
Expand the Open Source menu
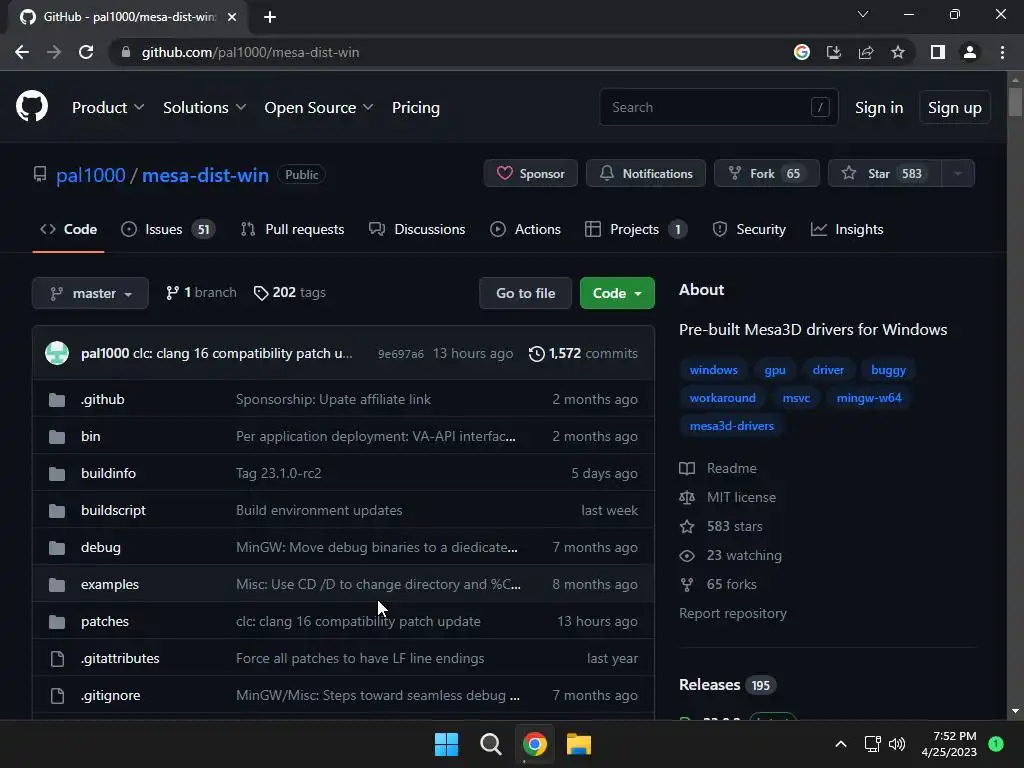click(x=319, y=108)
